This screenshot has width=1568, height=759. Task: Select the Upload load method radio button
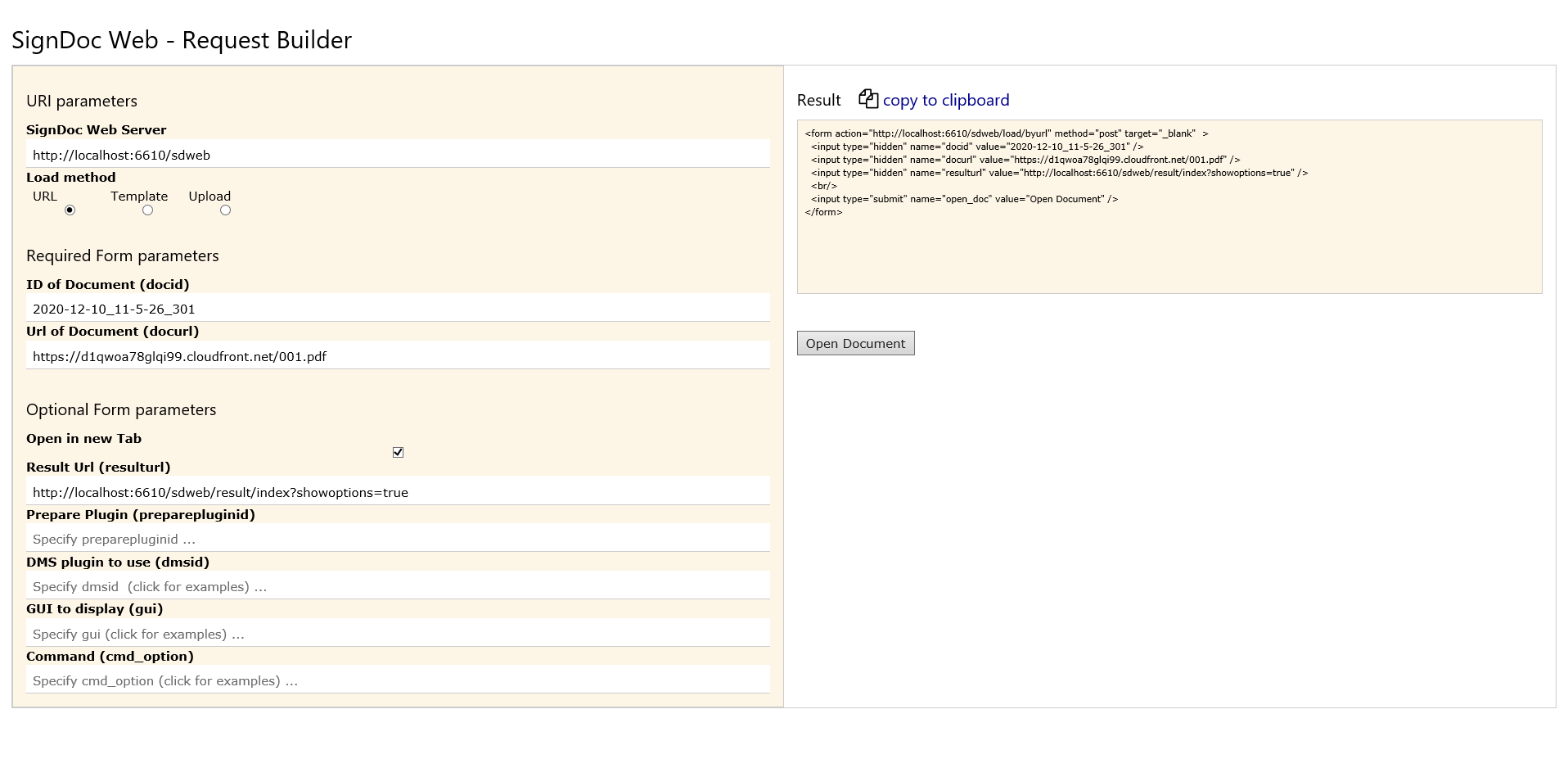pyautogui.click(x=225, y=210)
